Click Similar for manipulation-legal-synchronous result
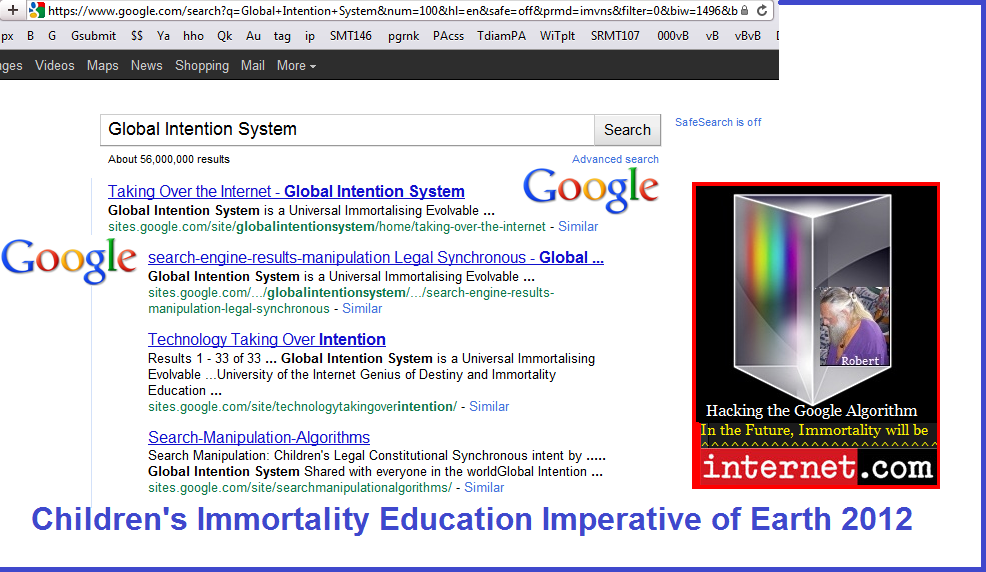 coord(362,309)
